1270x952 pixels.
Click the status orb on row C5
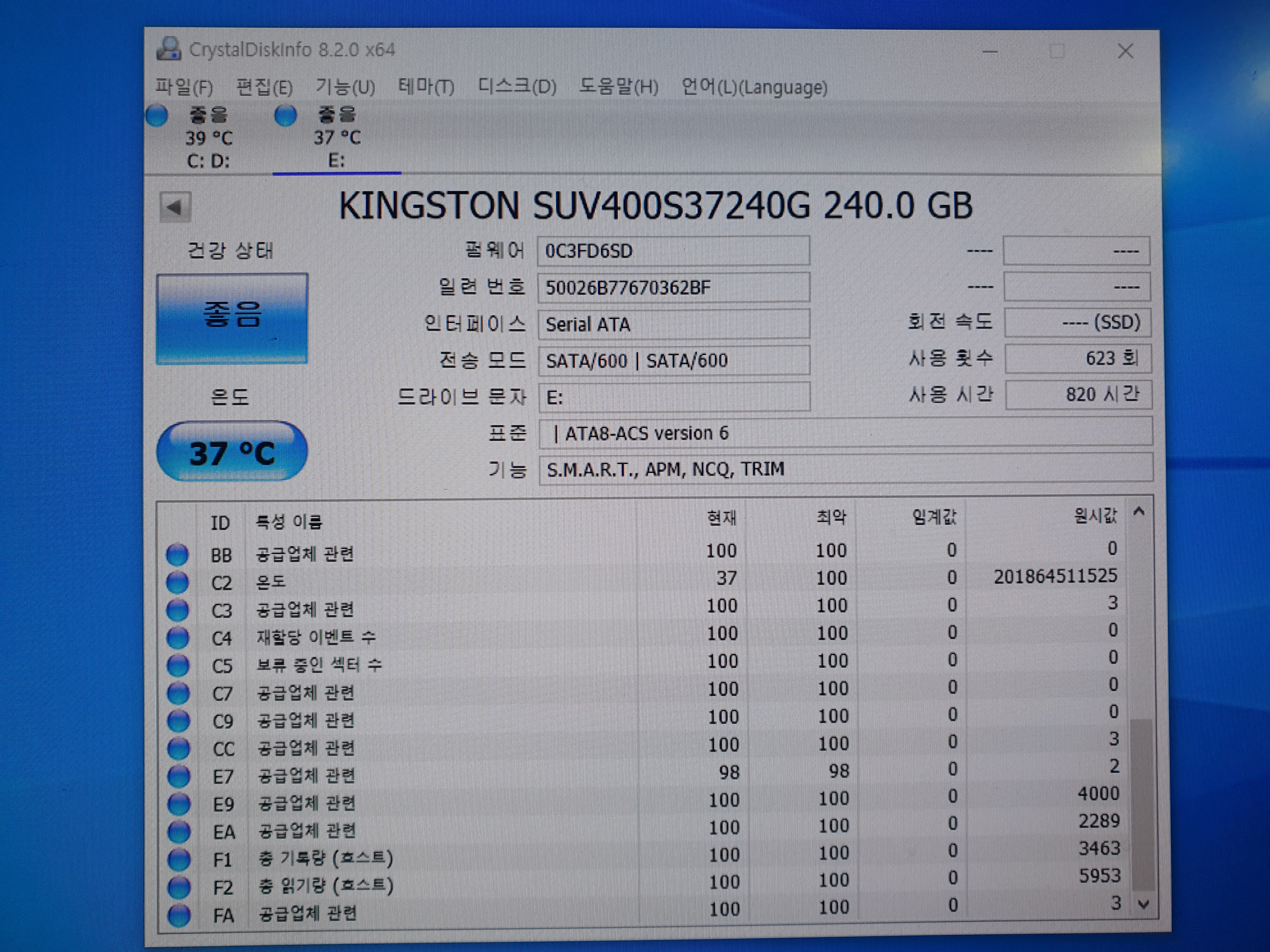pyautogui.click(x=178, y=665)
